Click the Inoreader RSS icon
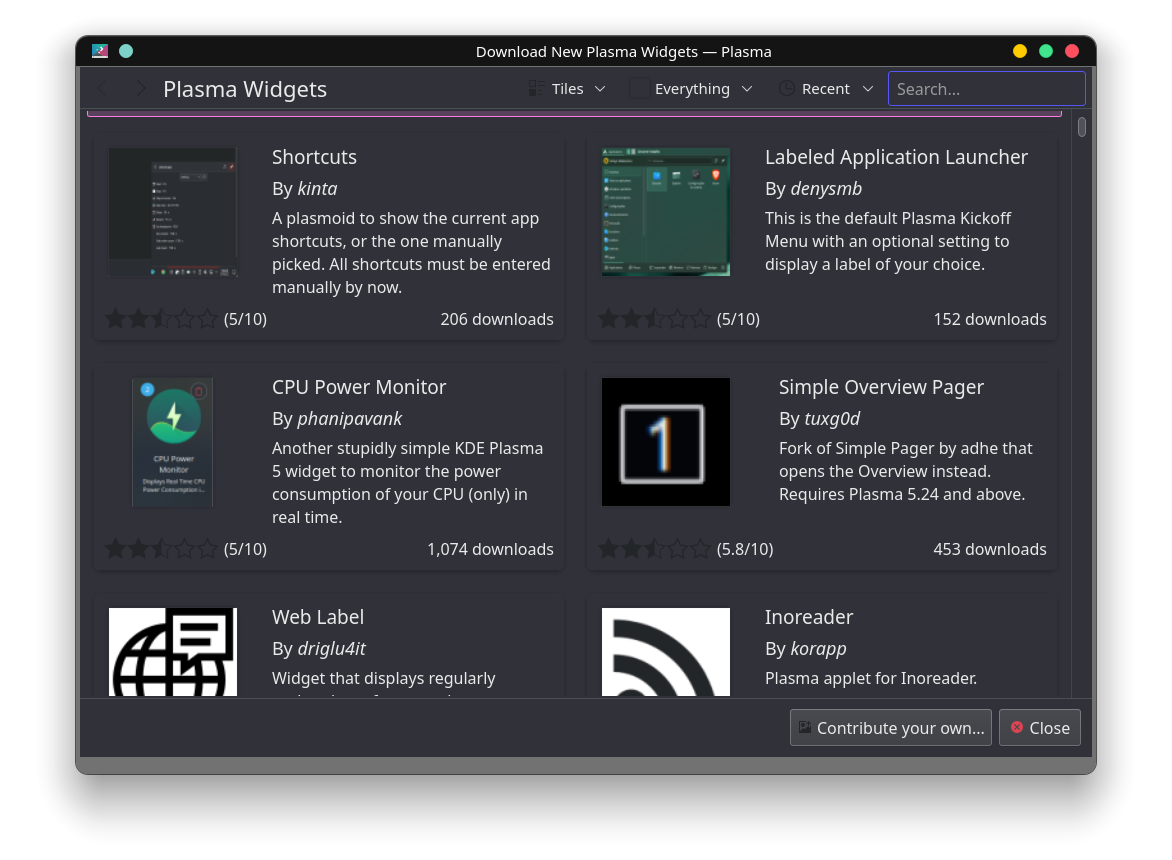Viewport: 1172px width, 860px height. 666,651
